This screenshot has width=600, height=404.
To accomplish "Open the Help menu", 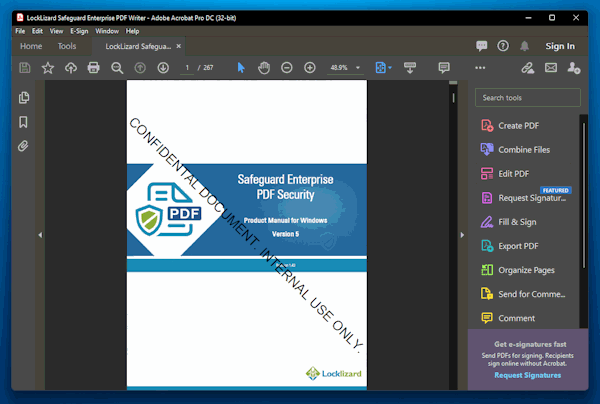I will (x=132, y=31).
